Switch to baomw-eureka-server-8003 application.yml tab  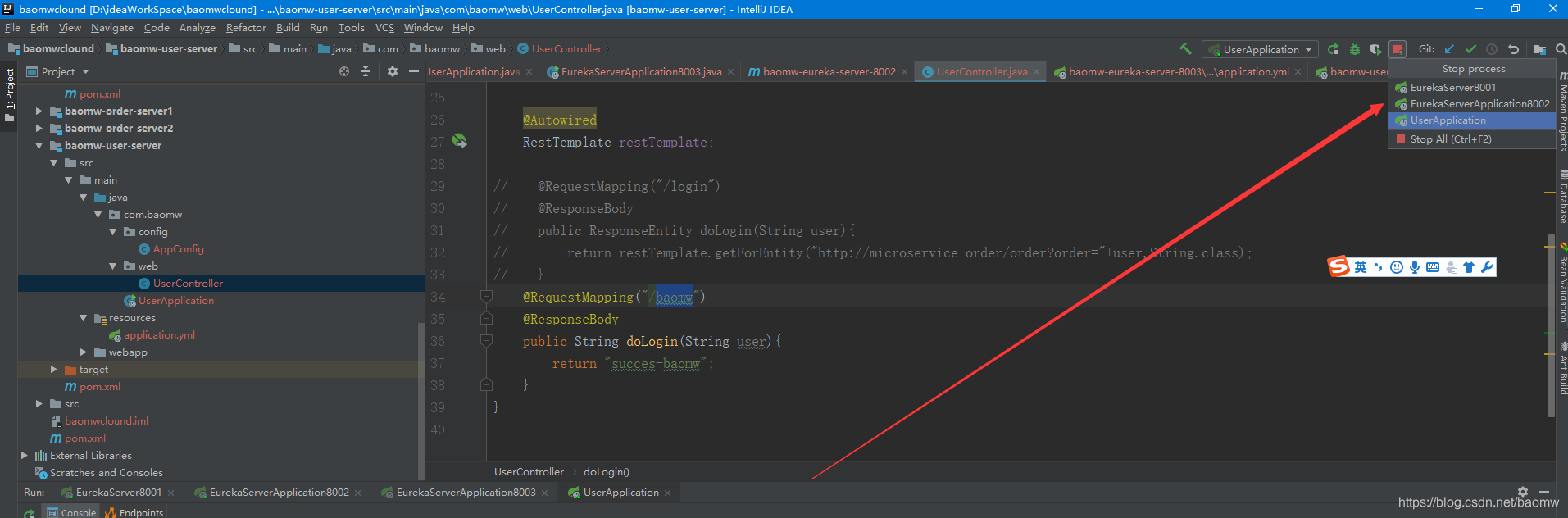point(1179,72)
